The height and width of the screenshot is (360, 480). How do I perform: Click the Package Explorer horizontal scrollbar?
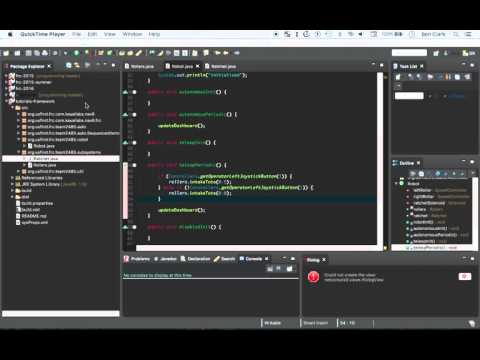click(61, 313)
